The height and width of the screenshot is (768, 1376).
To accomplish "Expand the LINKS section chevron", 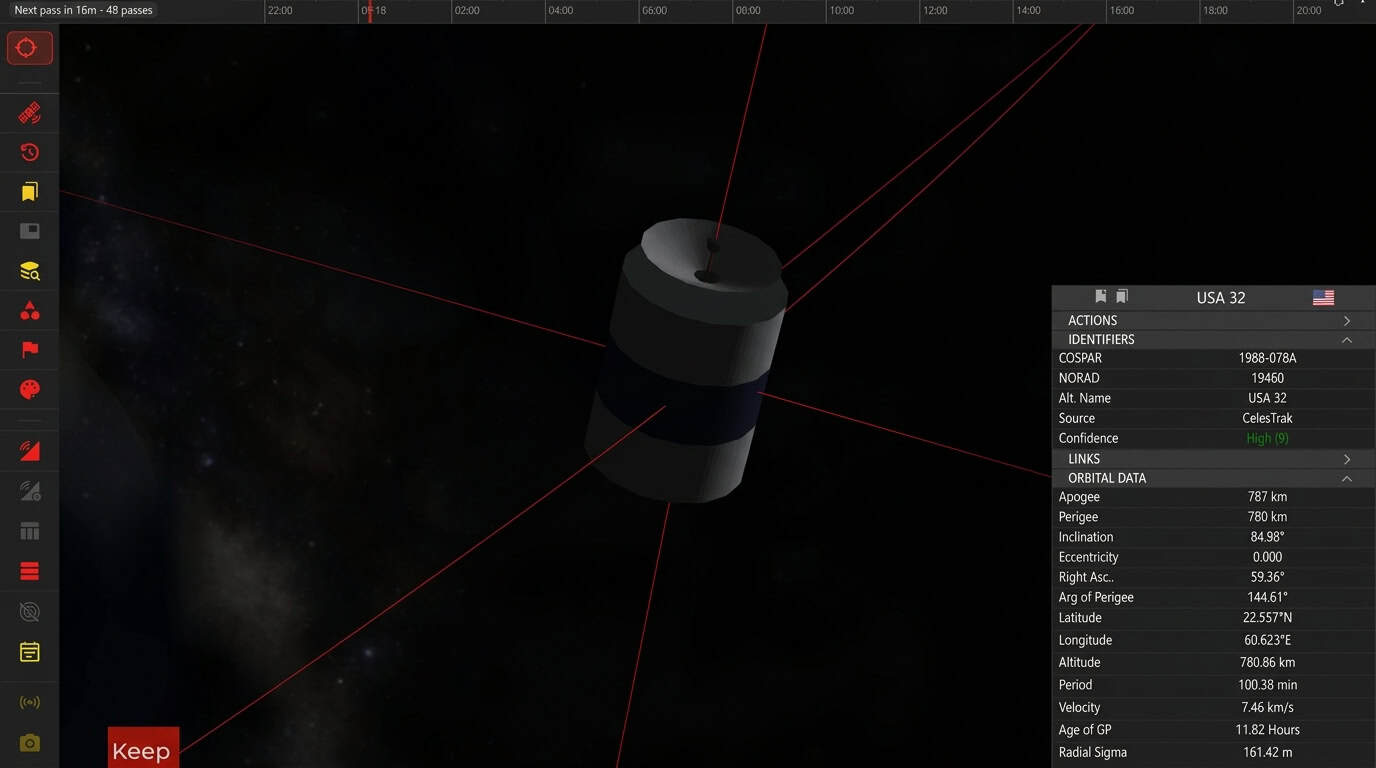I will pos(1347,459).
